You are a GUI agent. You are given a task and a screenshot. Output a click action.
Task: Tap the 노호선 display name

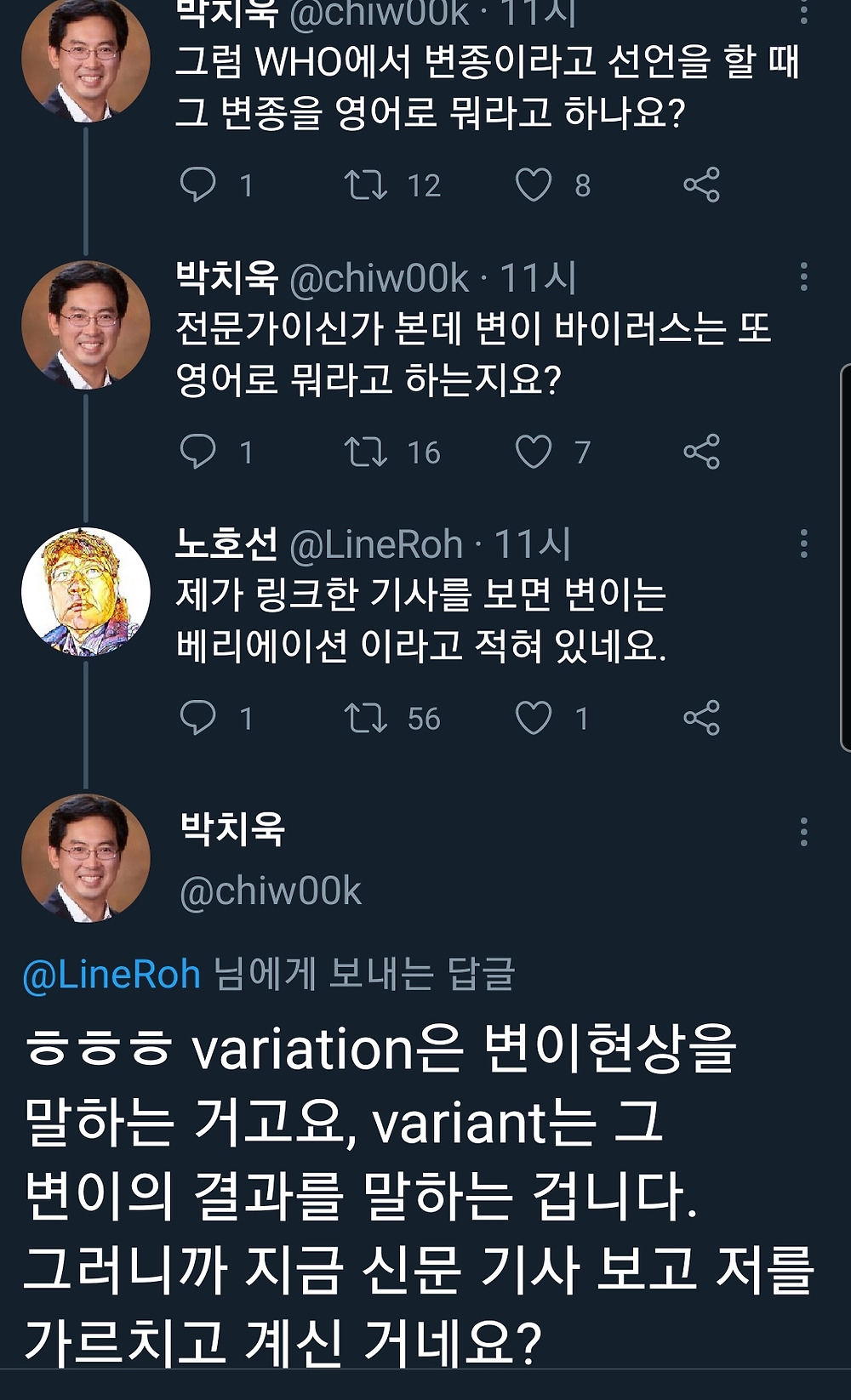(226, 544)
